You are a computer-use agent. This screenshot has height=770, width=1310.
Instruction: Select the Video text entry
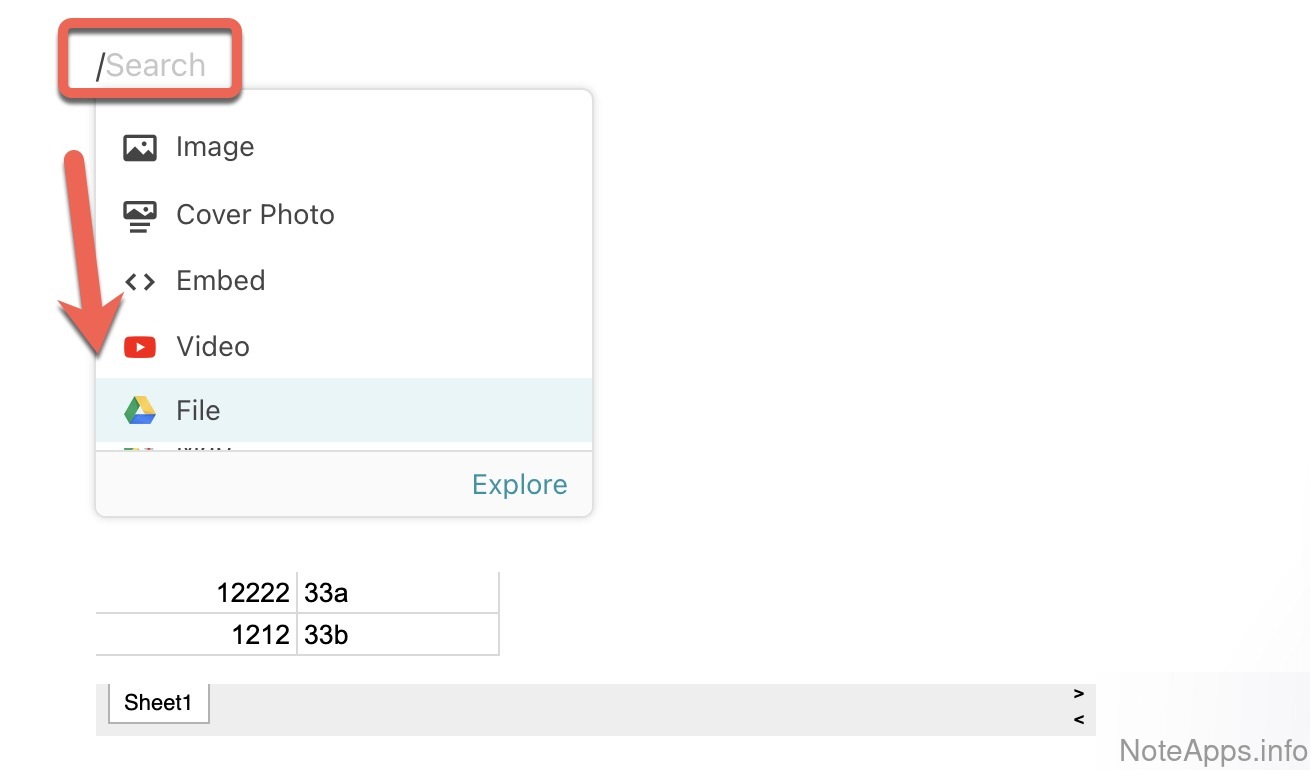[x=213, y=347]
